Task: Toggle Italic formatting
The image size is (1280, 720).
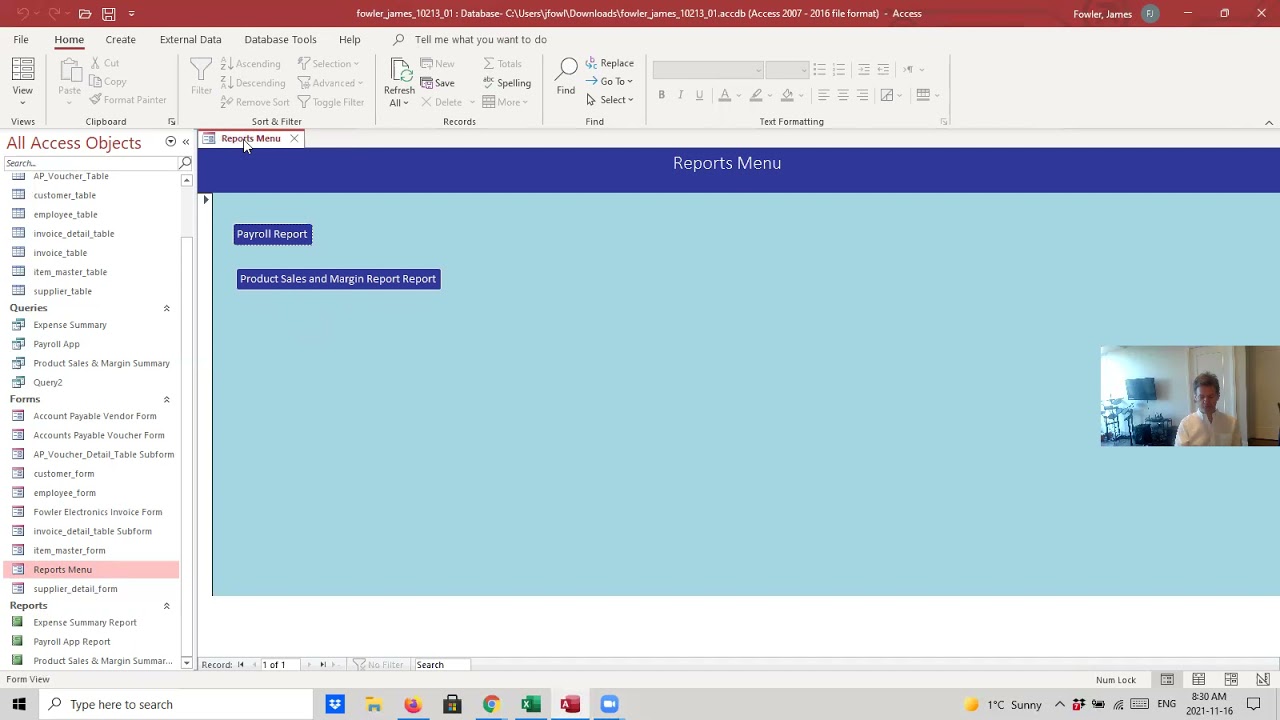Action: click(680, 95)
